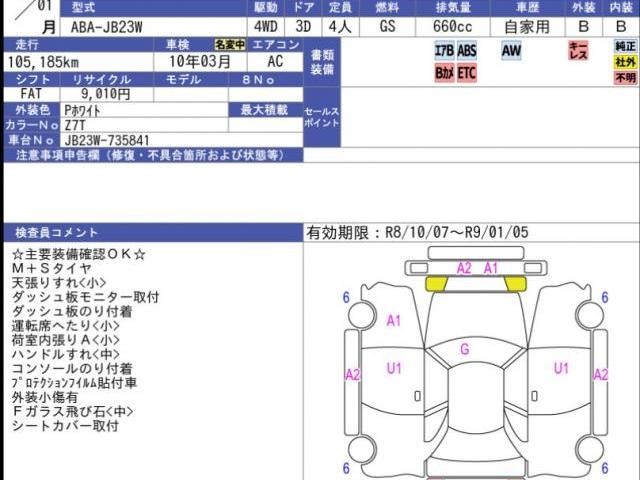
Task: Click color number Z7T
Action: 75,125
